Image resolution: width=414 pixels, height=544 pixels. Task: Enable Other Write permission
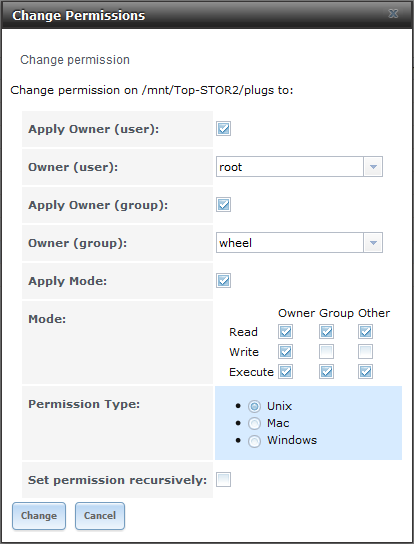(x=365, y=352)
